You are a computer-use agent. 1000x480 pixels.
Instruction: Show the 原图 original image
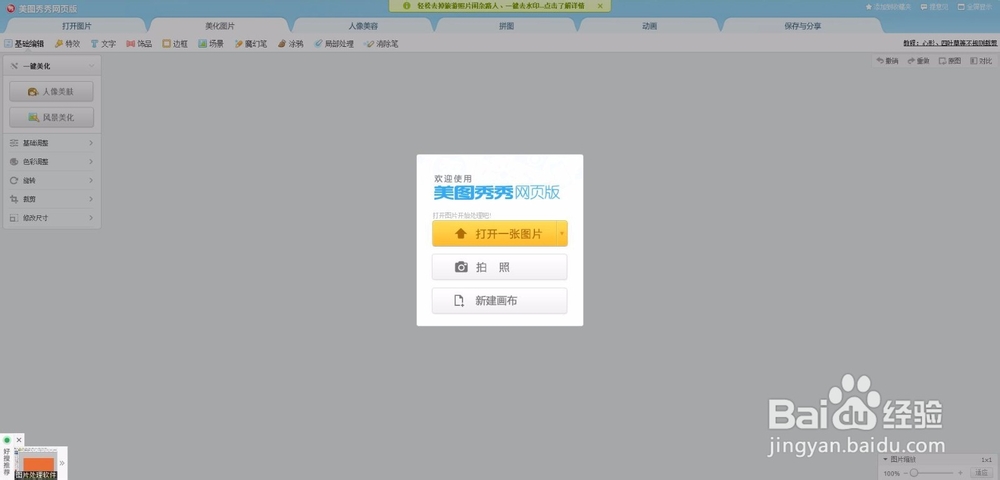tap(950, 61)
